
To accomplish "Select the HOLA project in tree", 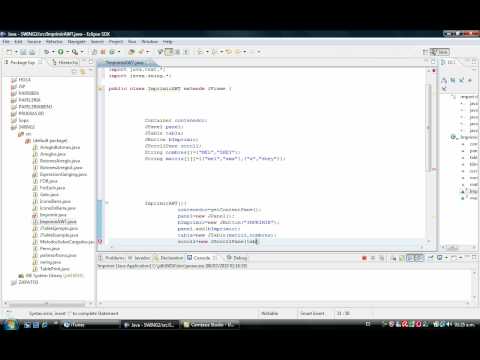I will point(21,80).
